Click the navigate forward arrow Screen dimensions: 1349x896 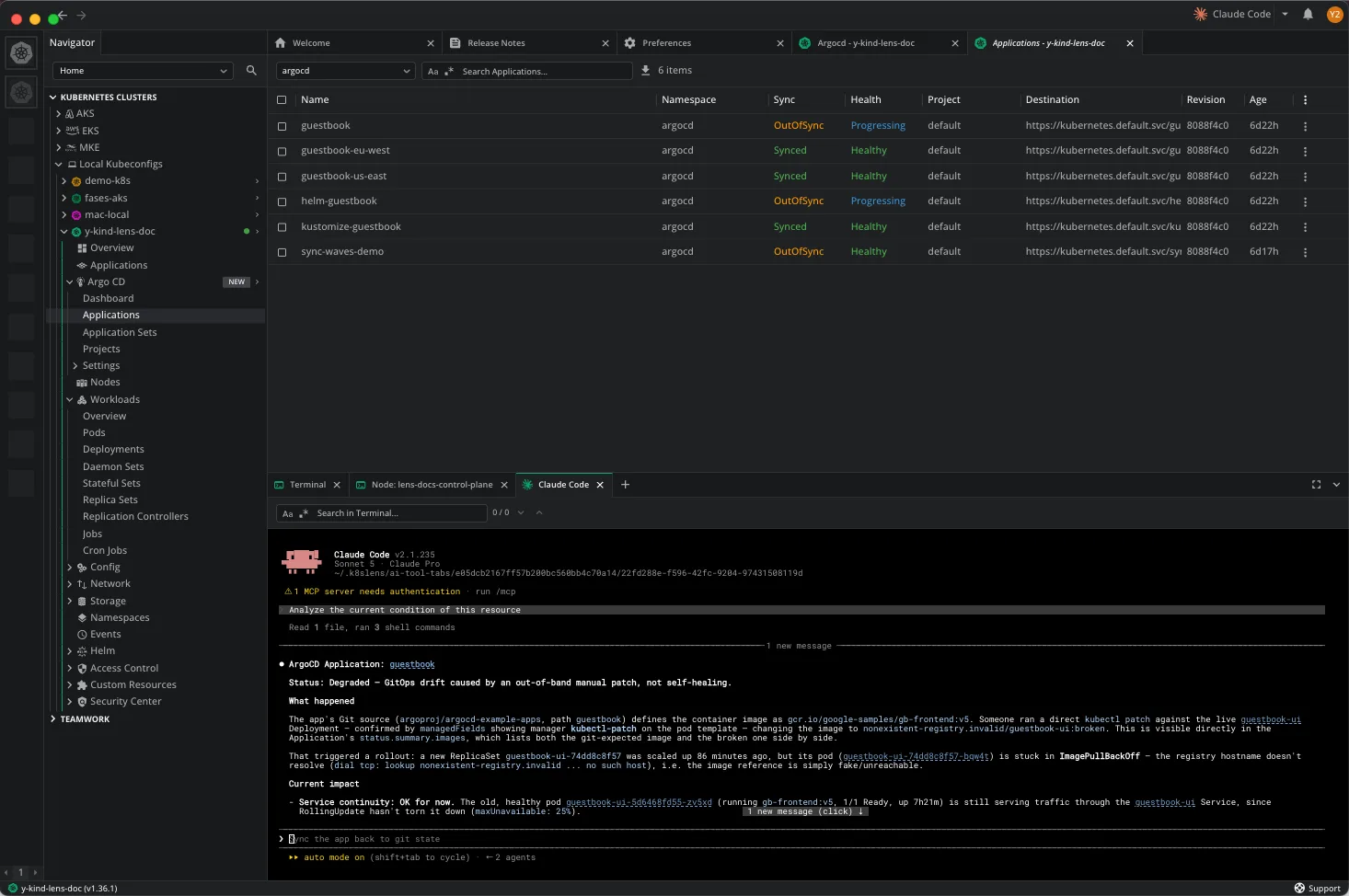pos(81,15)
